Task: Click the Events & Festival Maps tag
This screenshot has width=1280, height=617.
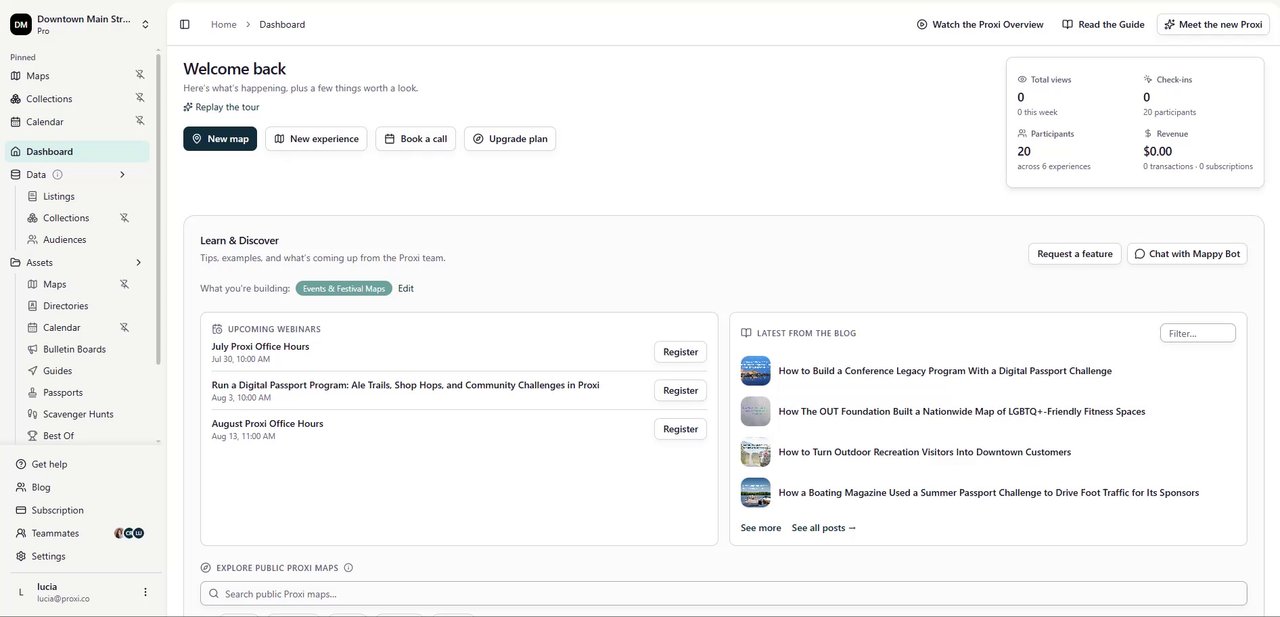Action: (x=344, y=288)
